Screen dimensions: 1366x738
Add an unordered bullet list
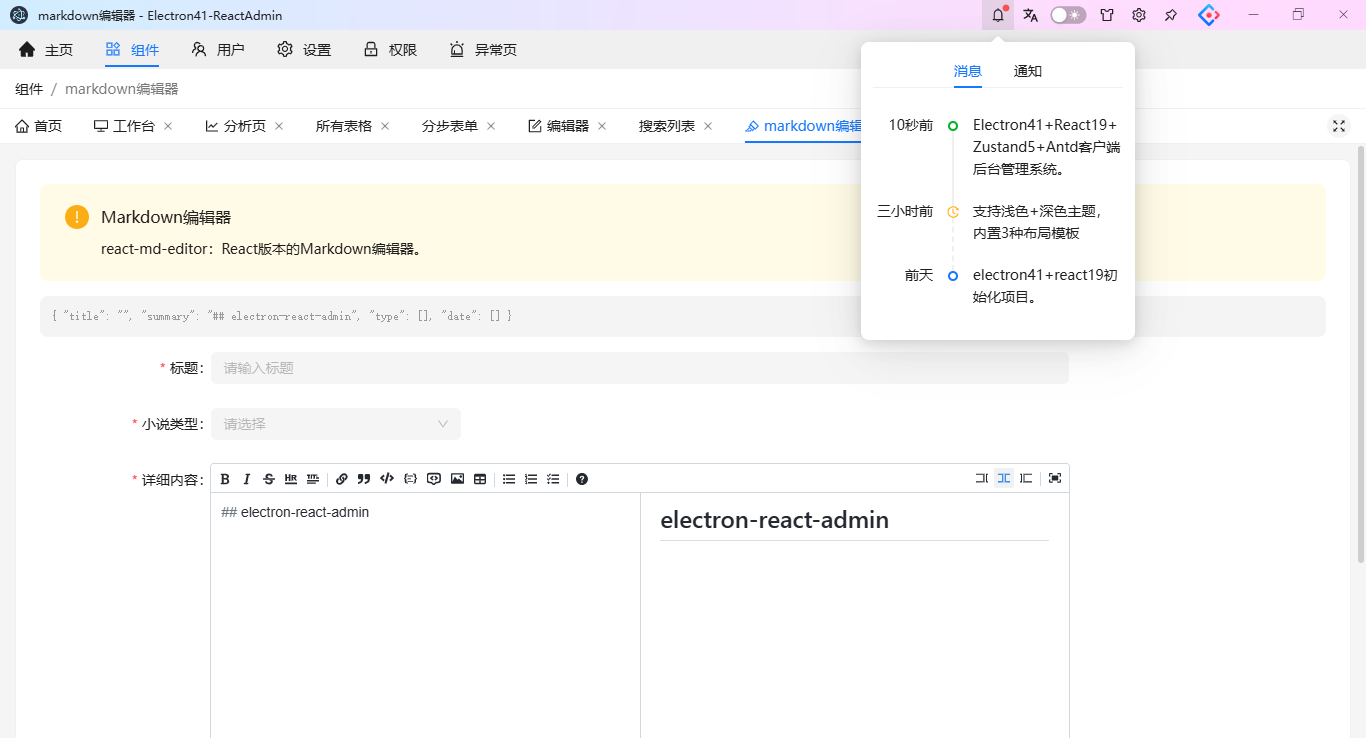pos(509,479)
